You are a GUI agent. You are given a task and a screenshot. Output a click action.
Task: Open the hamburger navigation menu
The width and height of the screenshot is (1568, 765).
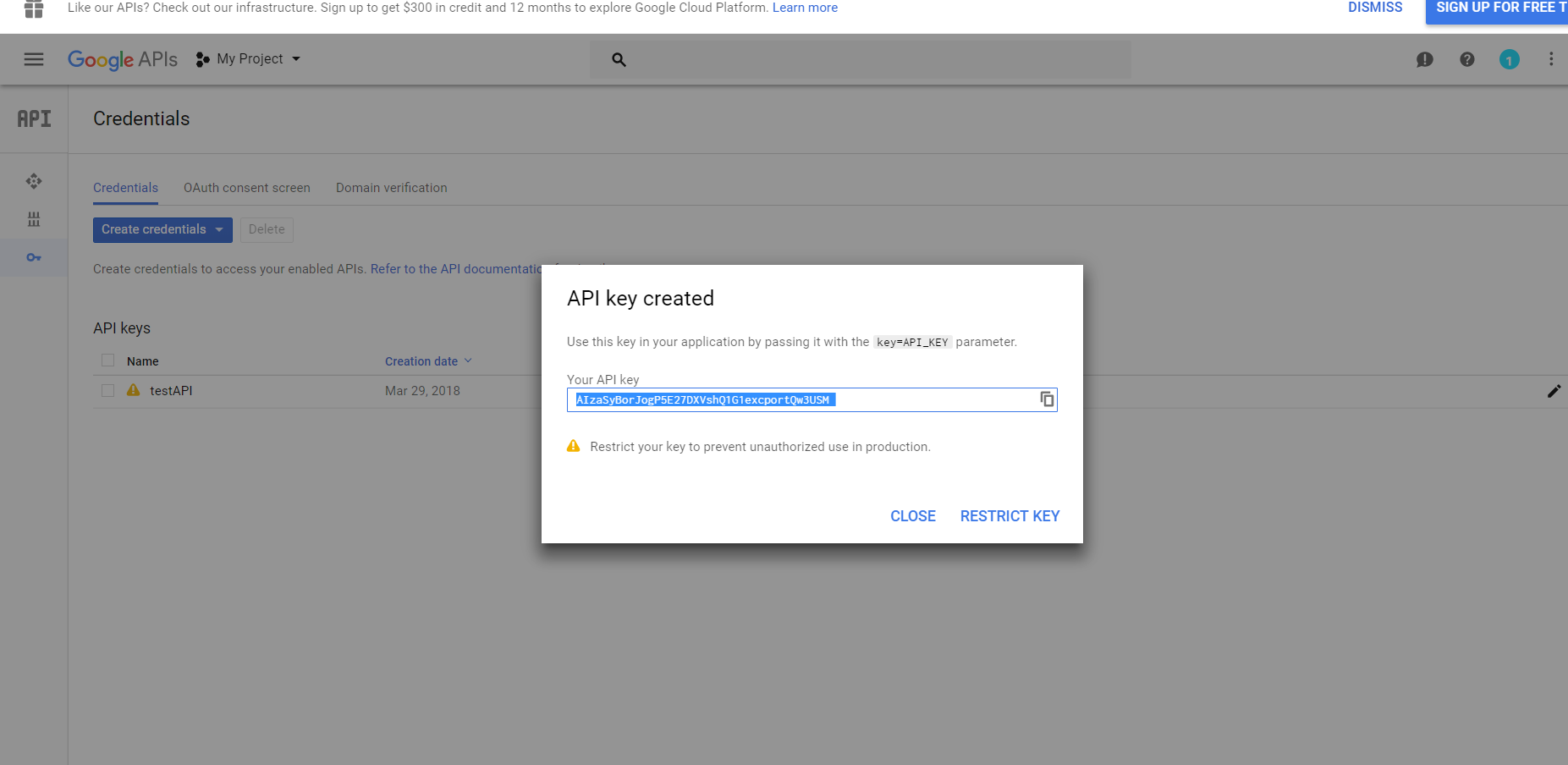[34, 59]
